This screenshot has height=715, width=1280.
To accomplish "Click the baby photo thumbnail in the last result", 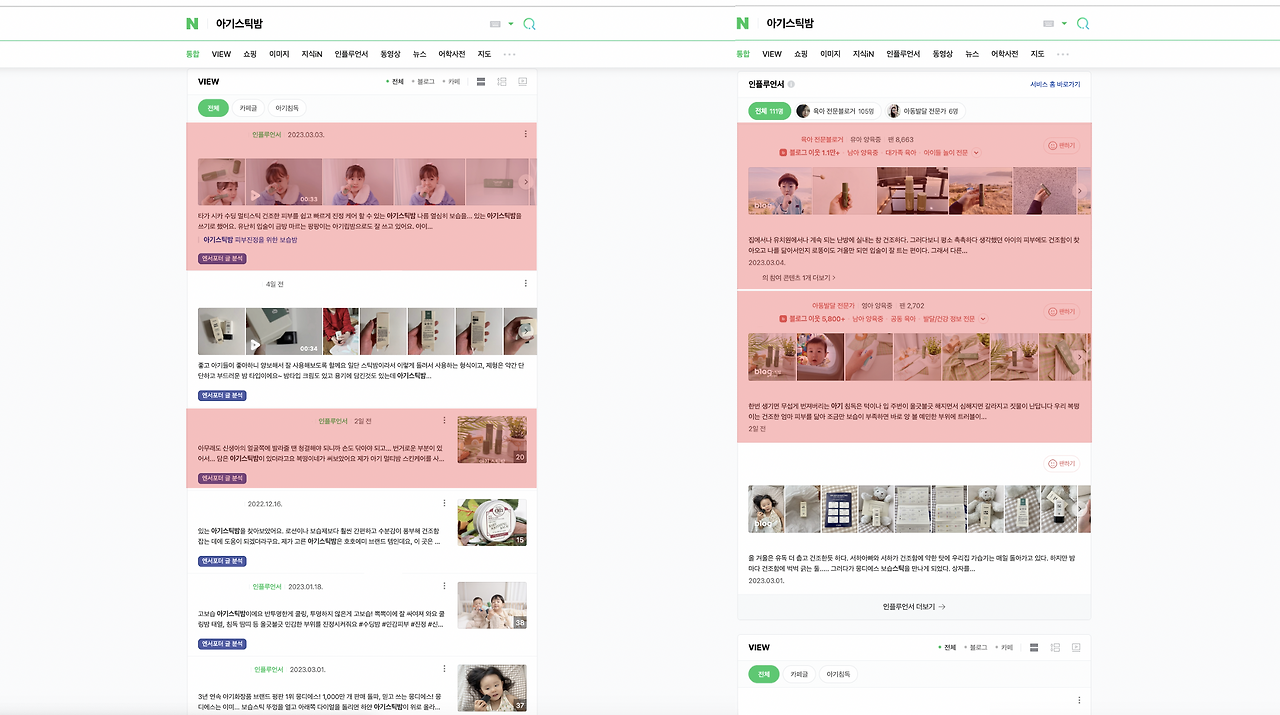I will [491, 687].
